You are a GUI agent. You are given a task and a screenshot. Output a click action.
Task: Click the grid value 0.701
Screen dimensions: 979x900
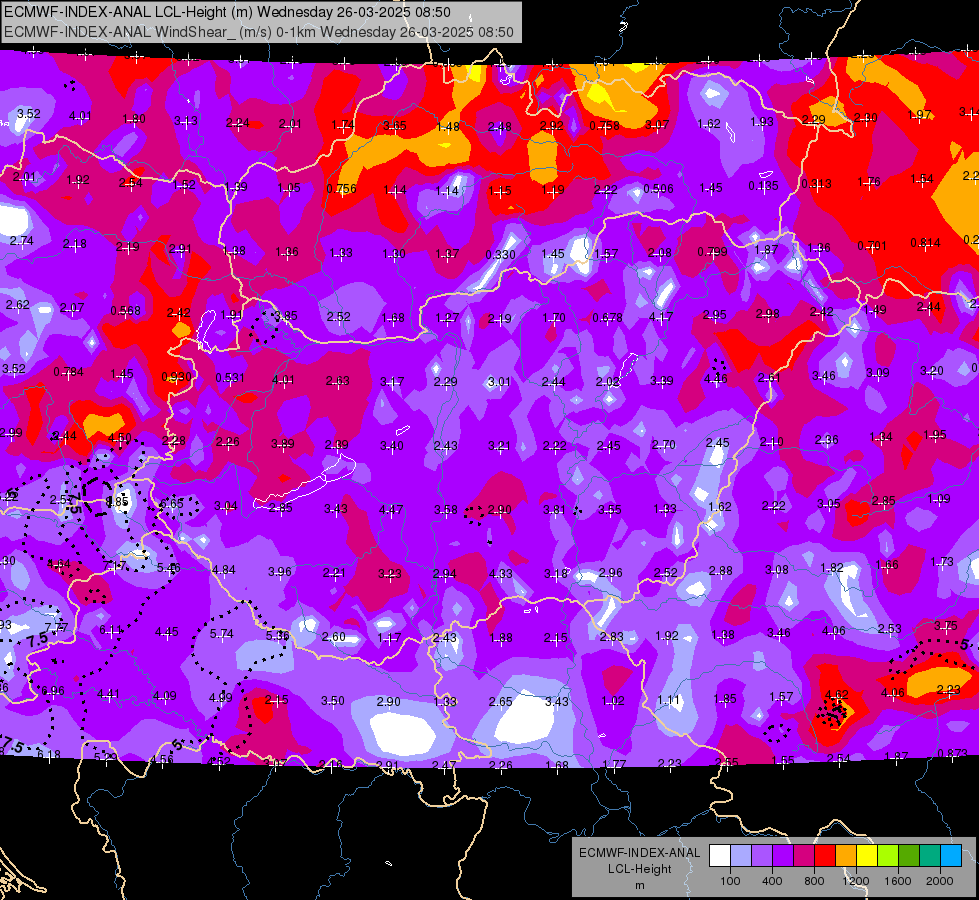(872, 245)
